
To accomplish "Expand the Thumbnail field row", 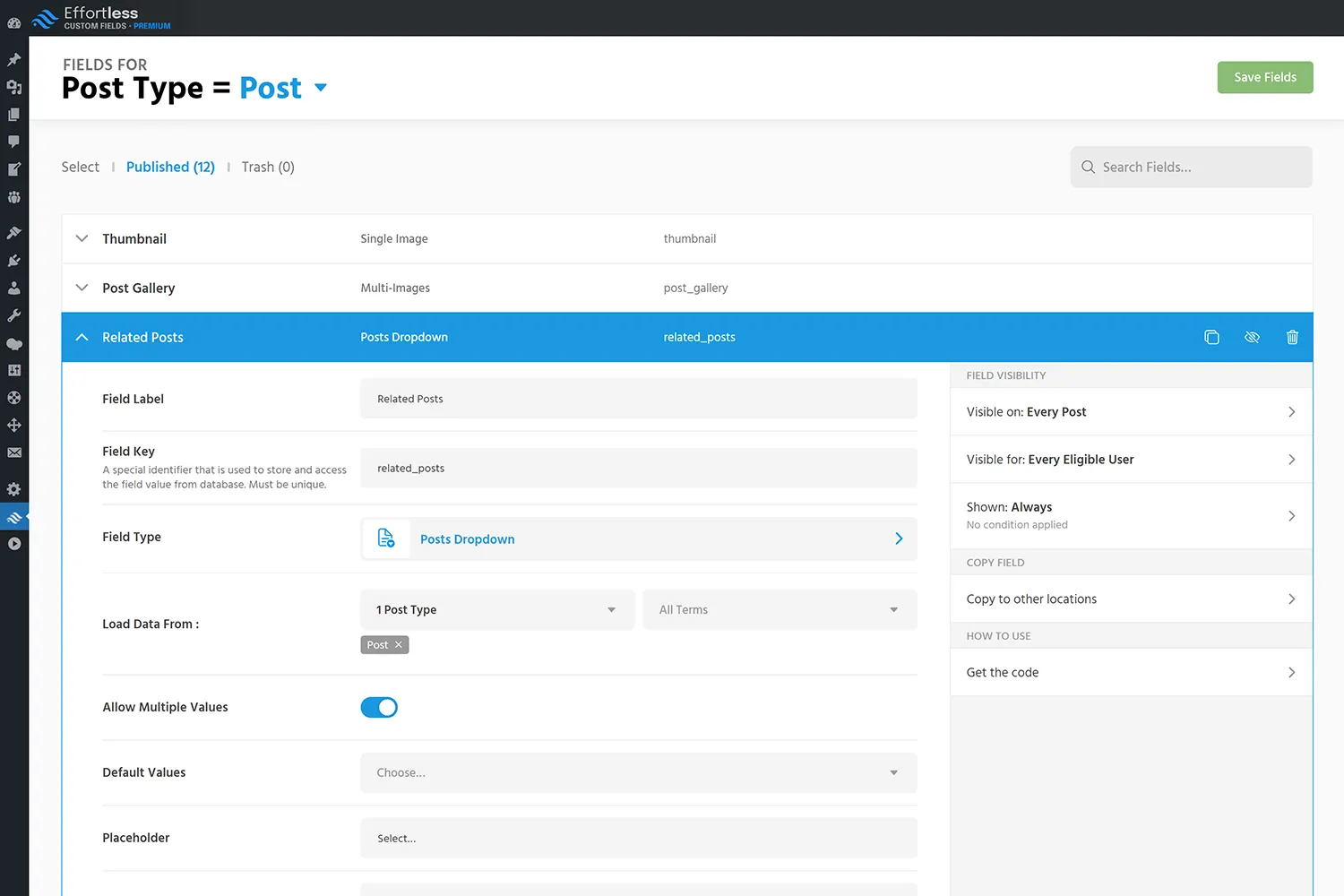I will pyautogui.click(x=82, y=239).
